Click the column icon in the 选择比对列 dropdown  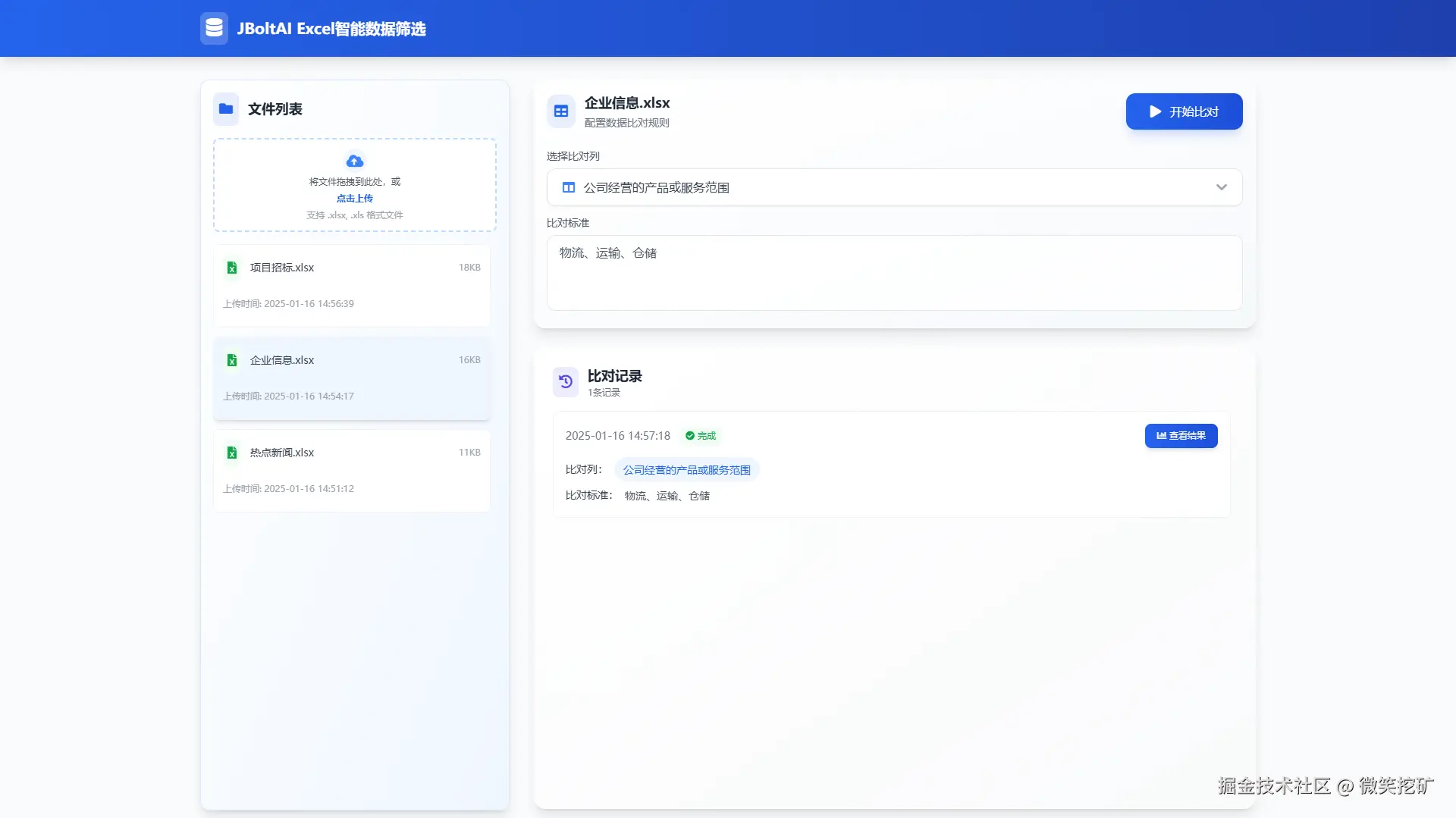[x=568, y=187]
